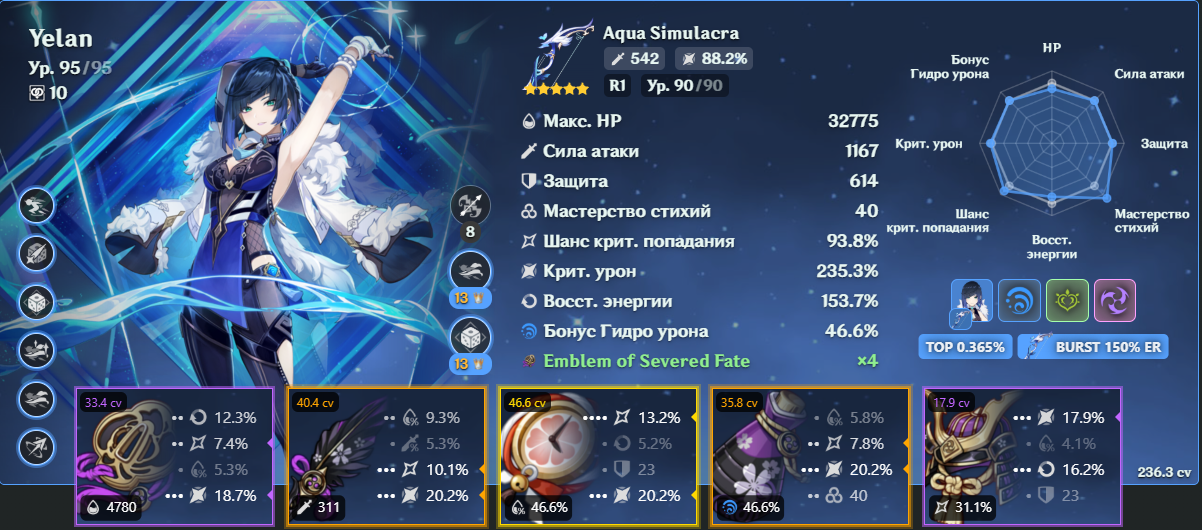Click the bottom bow constellation icon
The height and width of the screenshot is (530, 1202).
pyautogui.click(x=37, y=447)
